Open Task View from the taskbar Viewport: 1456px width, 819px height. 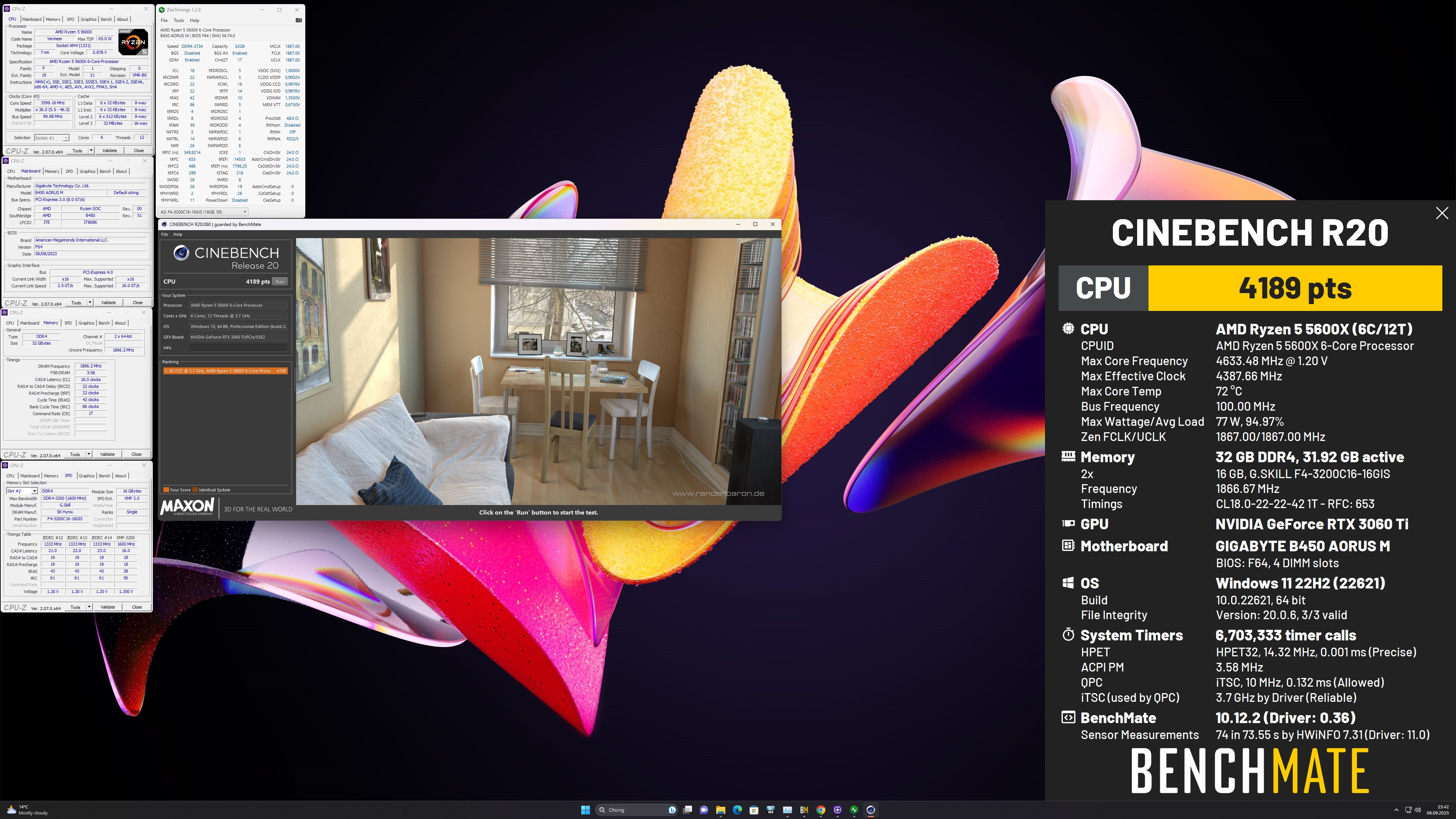pos(687,810)
